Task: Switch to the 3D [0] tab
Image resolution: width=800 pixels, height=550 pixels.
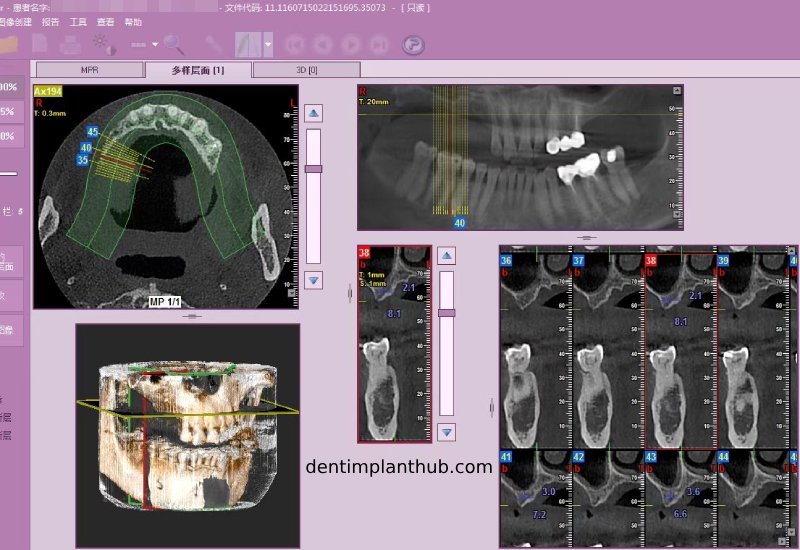Action: (x=307, y=70)
